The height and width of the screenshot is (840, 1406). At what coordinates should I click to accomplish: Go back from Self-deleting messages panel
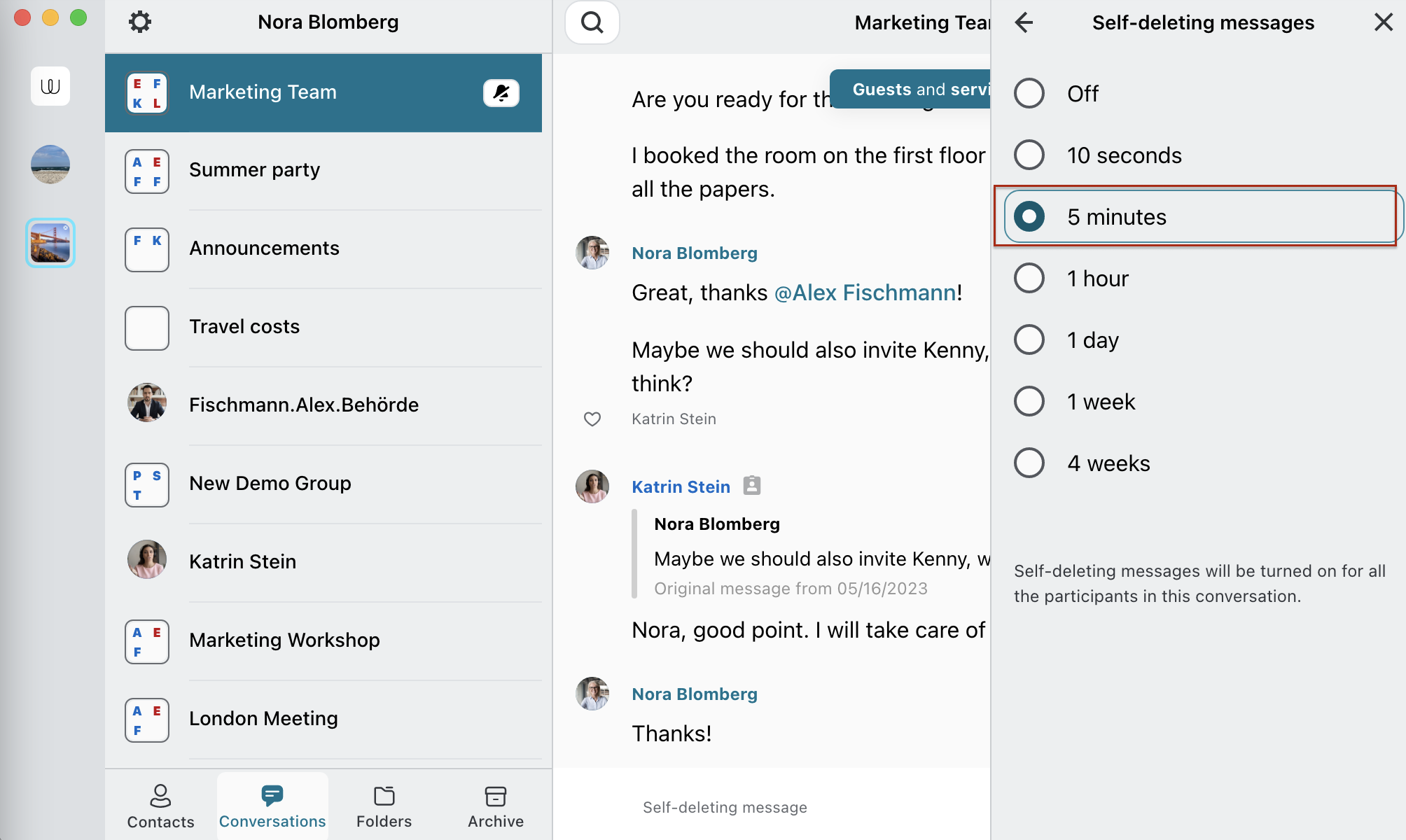(1024, 22)
